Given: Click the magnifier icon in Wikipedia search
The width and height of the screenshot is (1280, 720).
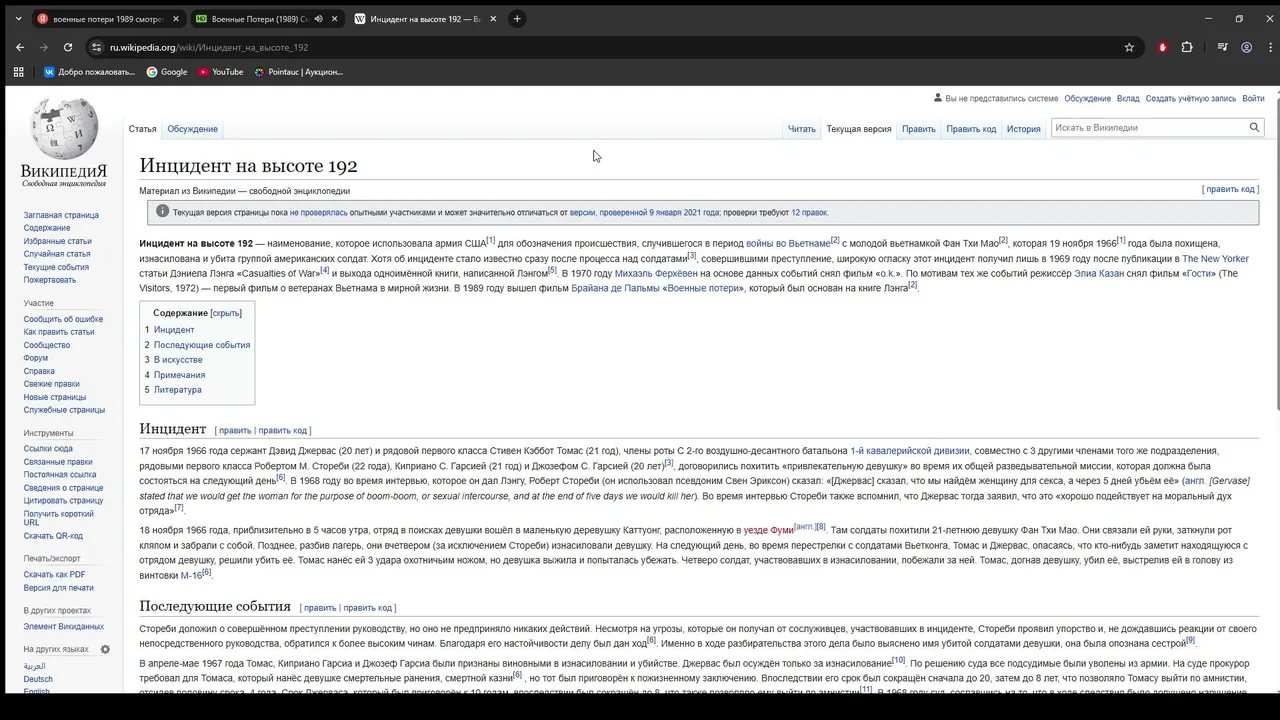Looking at the screenshot, I should pyautogui.click(x=1254, y=128).
